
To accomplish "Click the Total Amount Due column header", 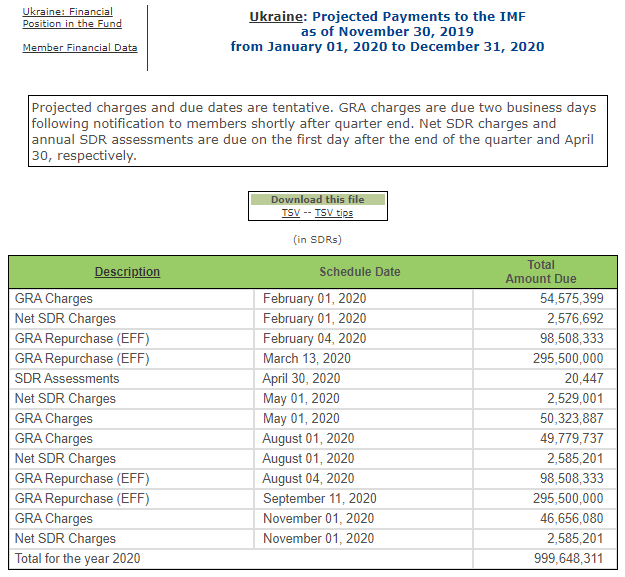I will click(540, 272).
